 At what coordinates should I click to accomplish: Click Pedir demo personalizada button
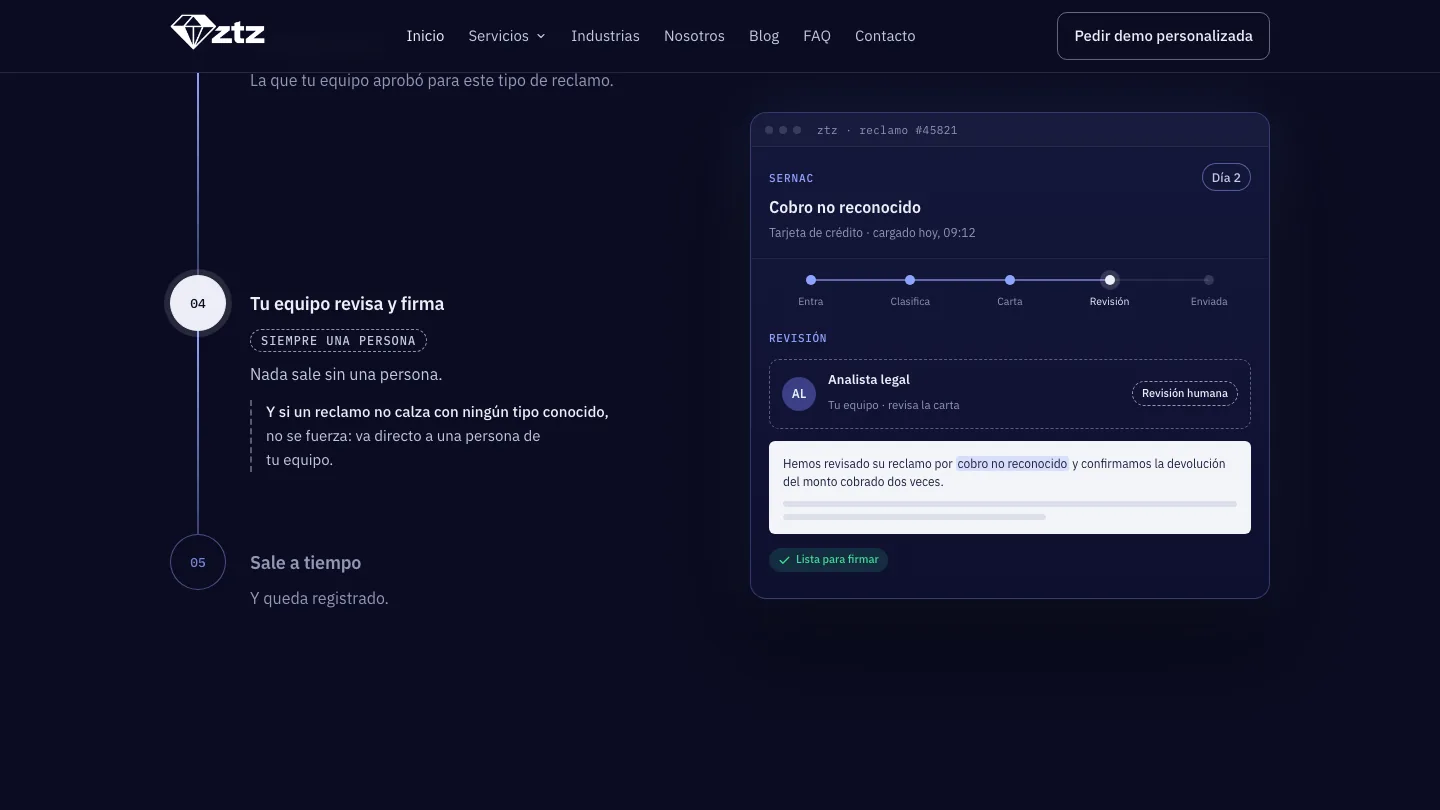coord(1163,36)
